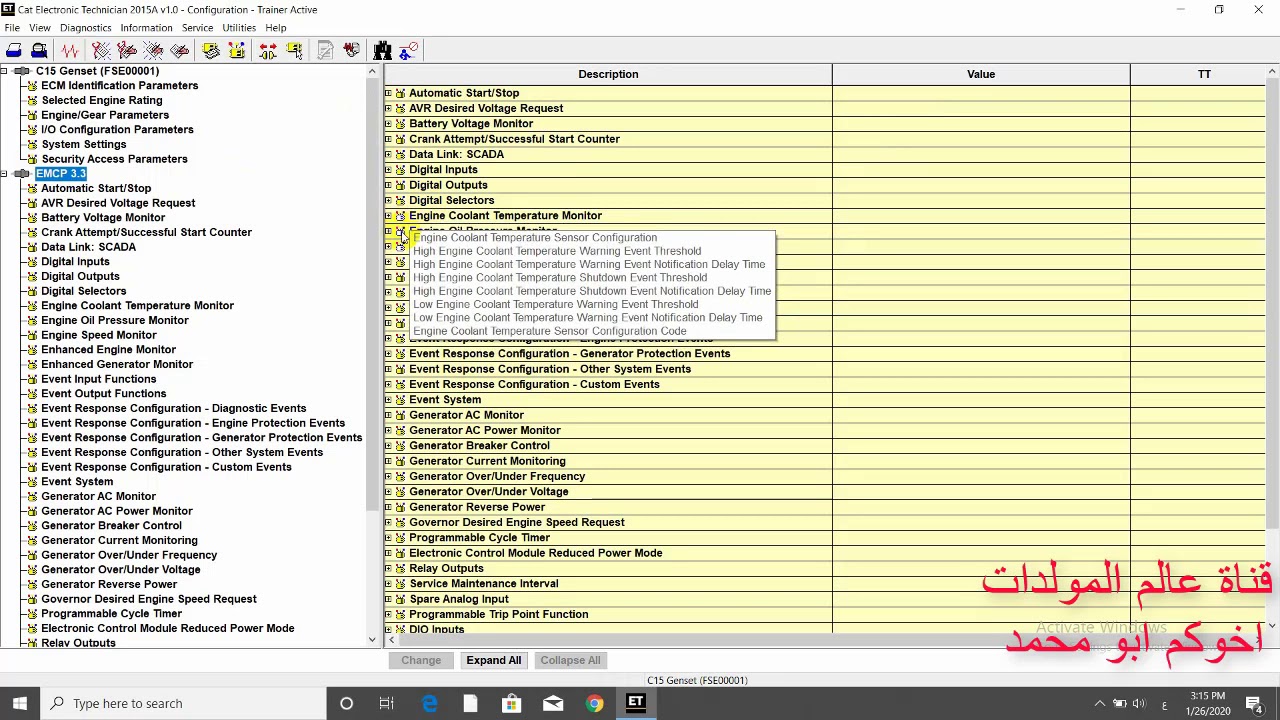The width and height of the screenshot is (1280, 720).
Task: Expand Automatic Start/Stop in right list
Action: (388, 93)
